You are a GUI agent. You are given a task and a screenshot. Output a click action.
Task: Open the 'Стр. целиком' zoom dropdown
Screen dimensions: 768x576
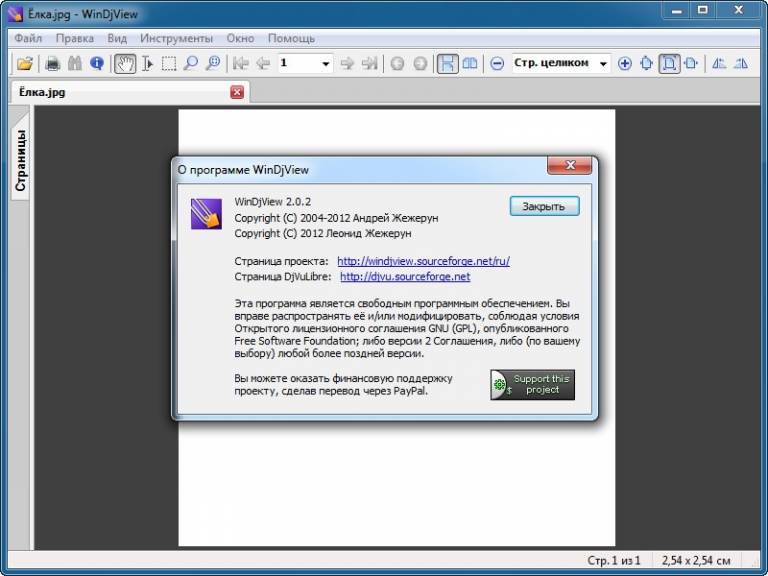coord(603,64)
